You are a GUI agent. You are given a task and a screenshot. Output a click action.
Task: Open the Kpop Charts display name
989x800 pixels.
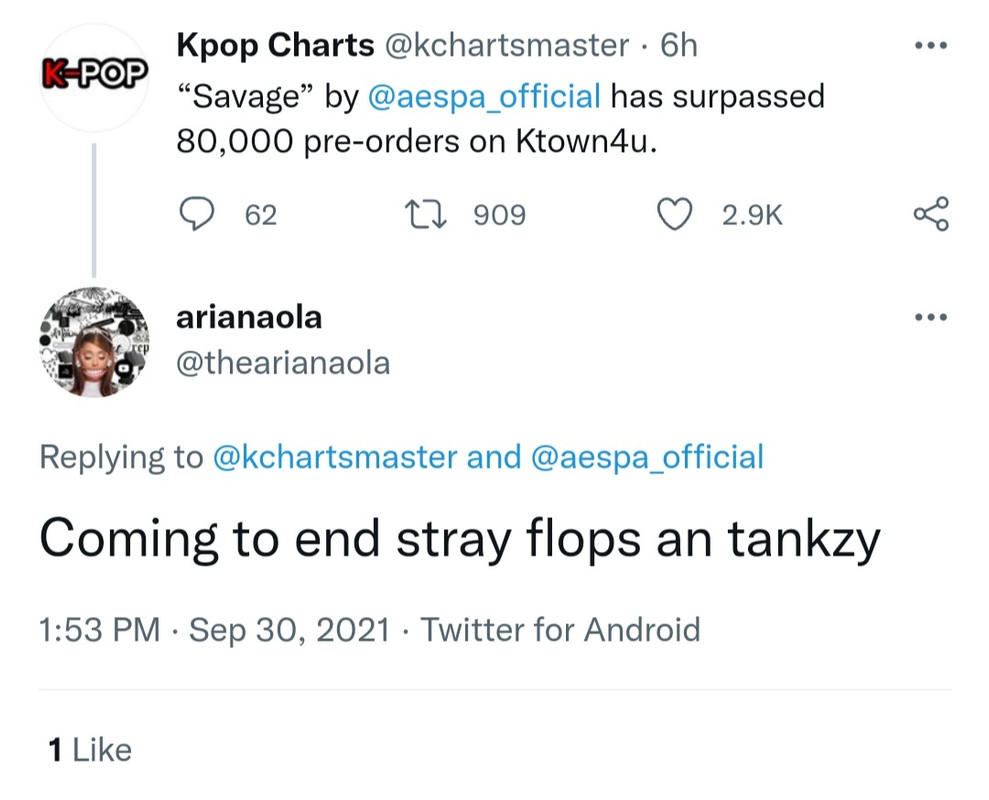pyautogui.click(x=274, y=45)
